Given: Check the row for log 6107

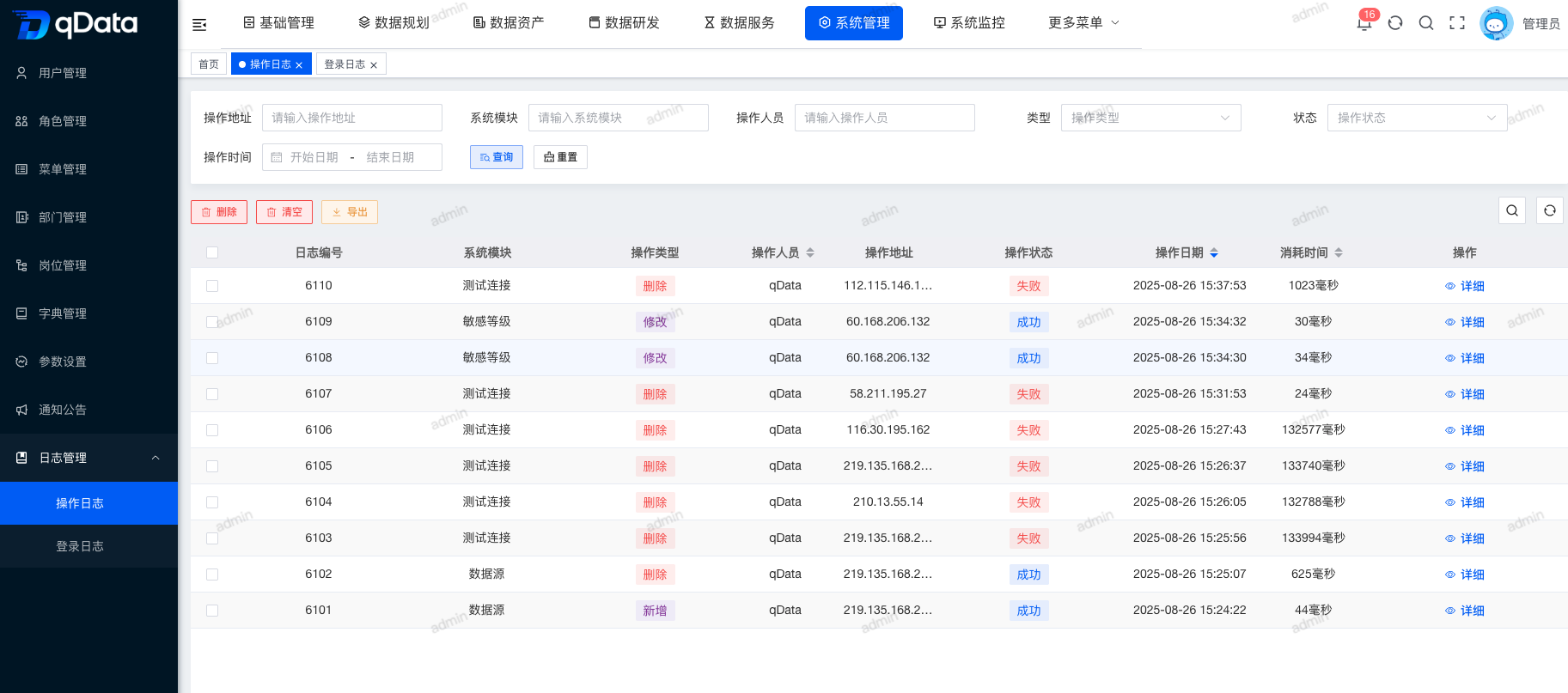Looking at the screenshot, I should [x=212, y=394].
